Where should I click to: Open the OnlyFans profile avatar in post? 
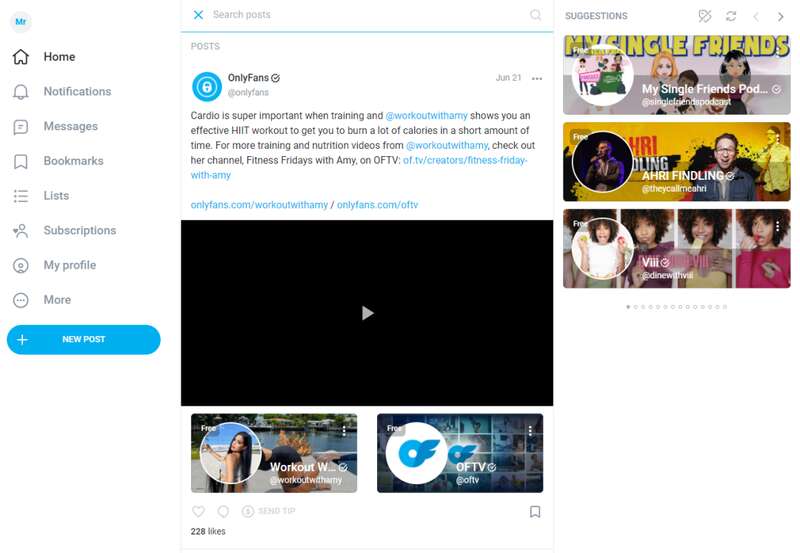click(207, 86)
